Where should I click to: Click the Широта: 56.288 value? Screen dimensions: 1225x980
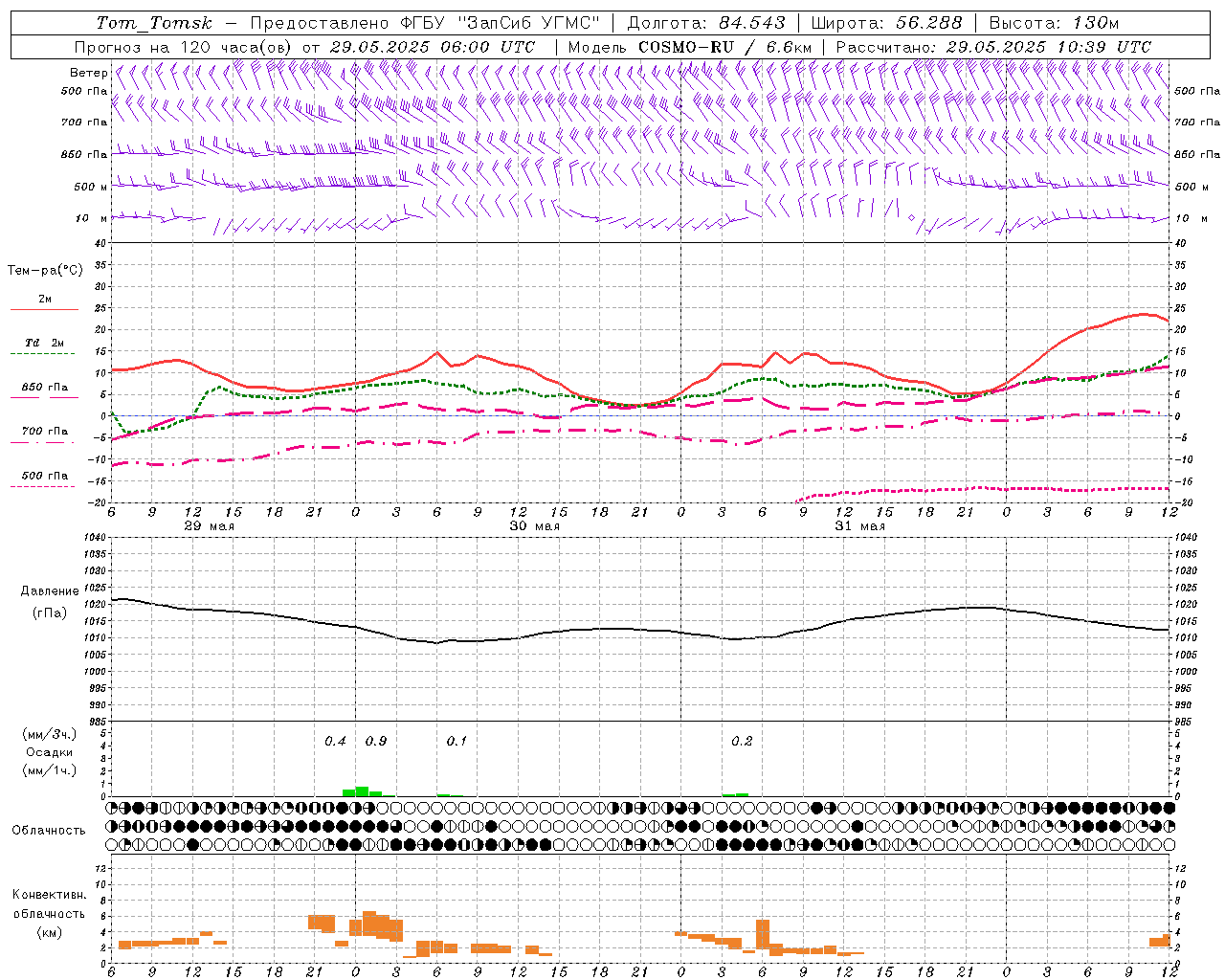pos(886,23)
